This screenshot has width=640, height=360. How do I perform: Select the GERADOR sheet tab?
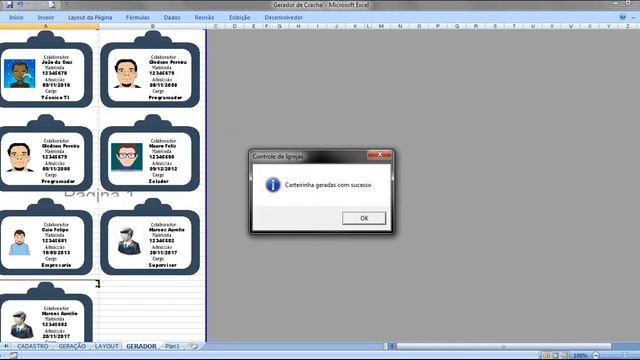point(141,346)
